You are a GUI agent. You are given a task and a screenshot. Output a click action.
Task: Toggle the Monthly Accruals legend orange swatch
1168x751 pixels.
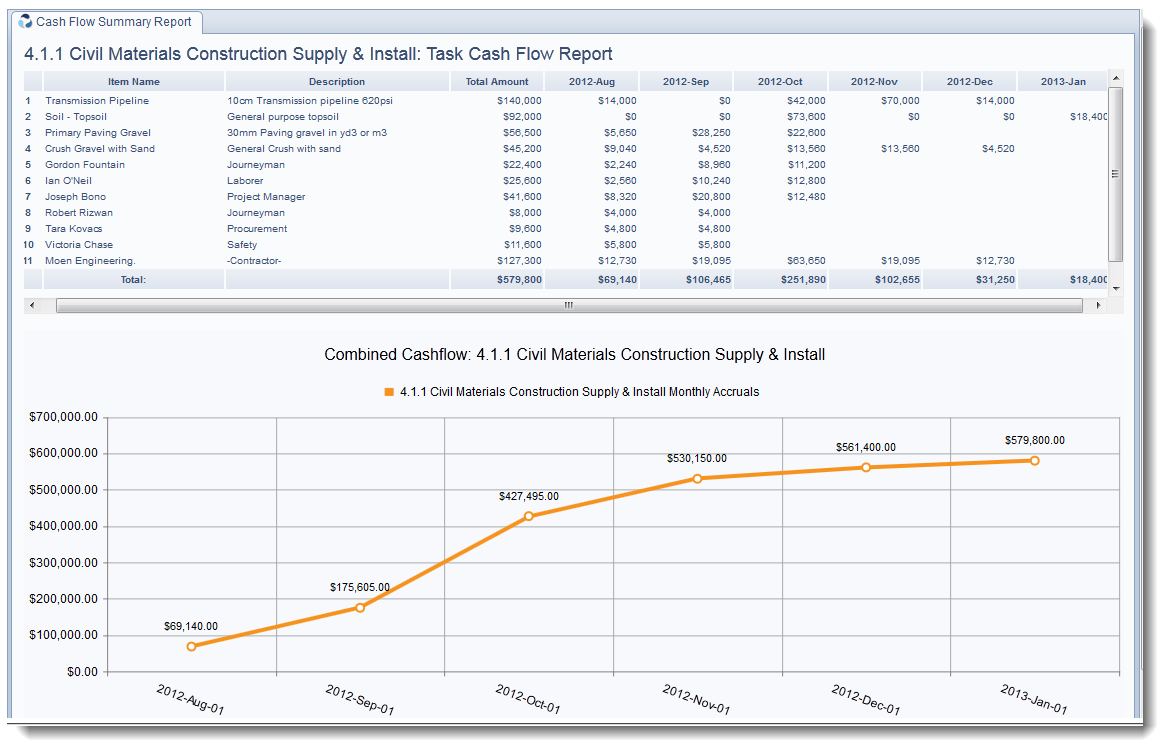coord(389,392)
